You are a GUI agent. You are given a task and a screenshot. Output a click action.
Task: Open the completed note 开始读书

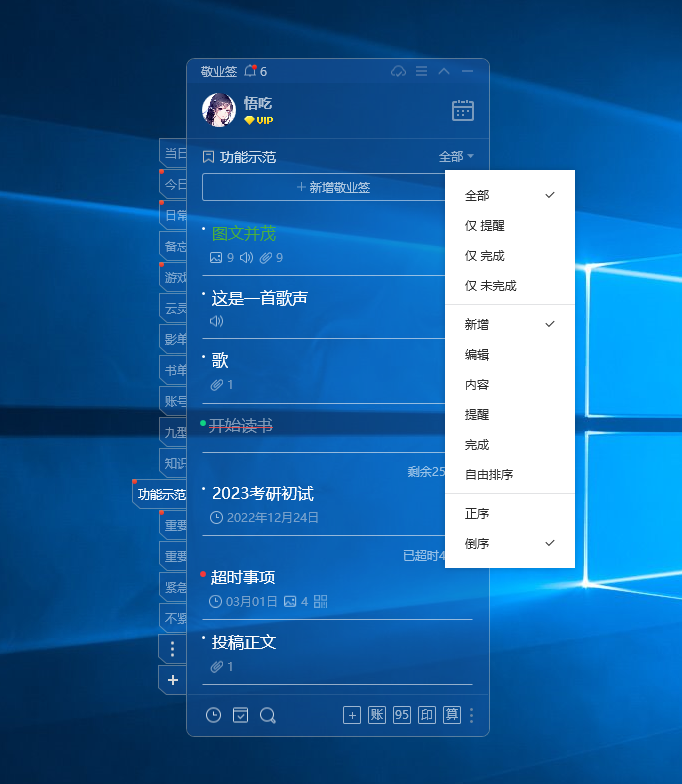[240, 426]
